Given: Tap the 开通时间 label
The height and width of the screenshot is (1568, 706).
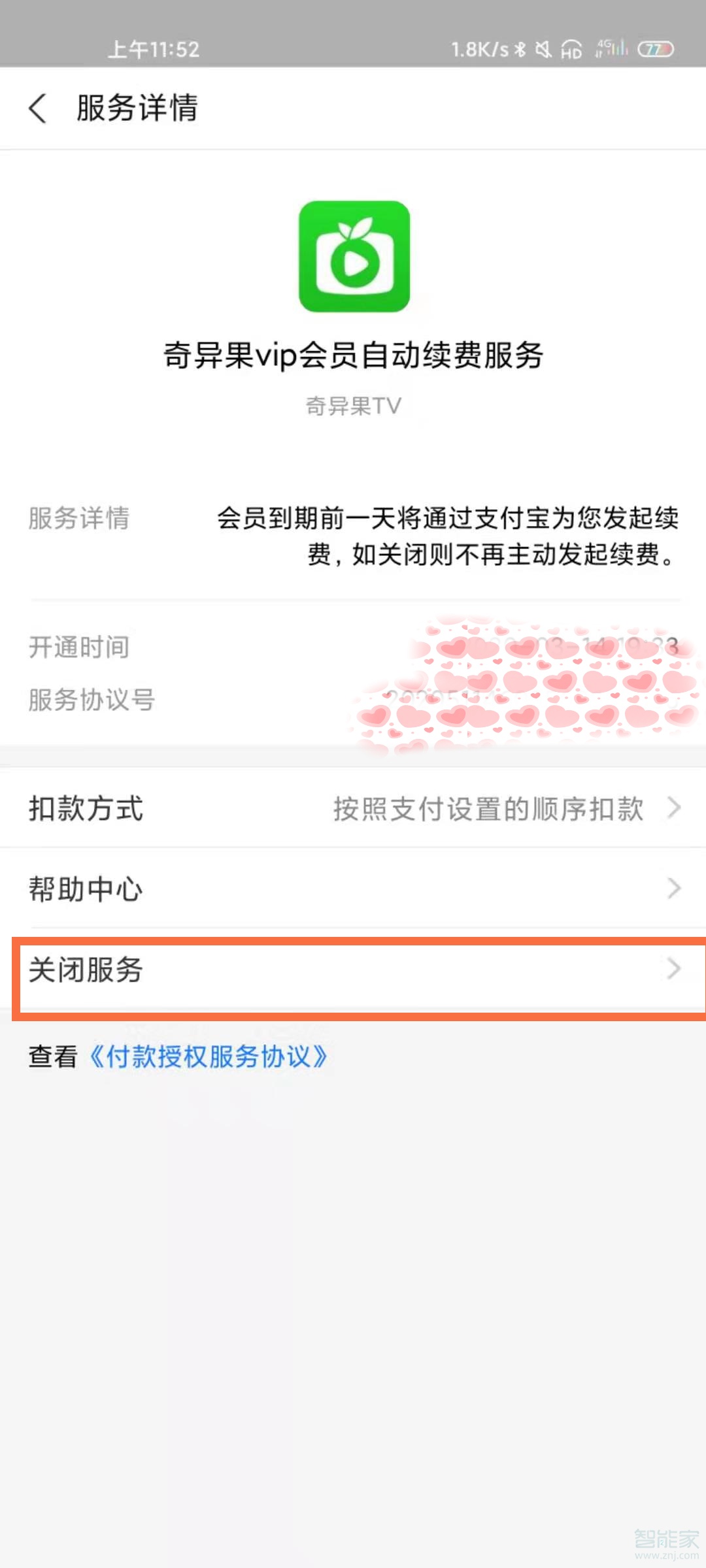Looking at the screenshot, I should [x=79, y=647].
